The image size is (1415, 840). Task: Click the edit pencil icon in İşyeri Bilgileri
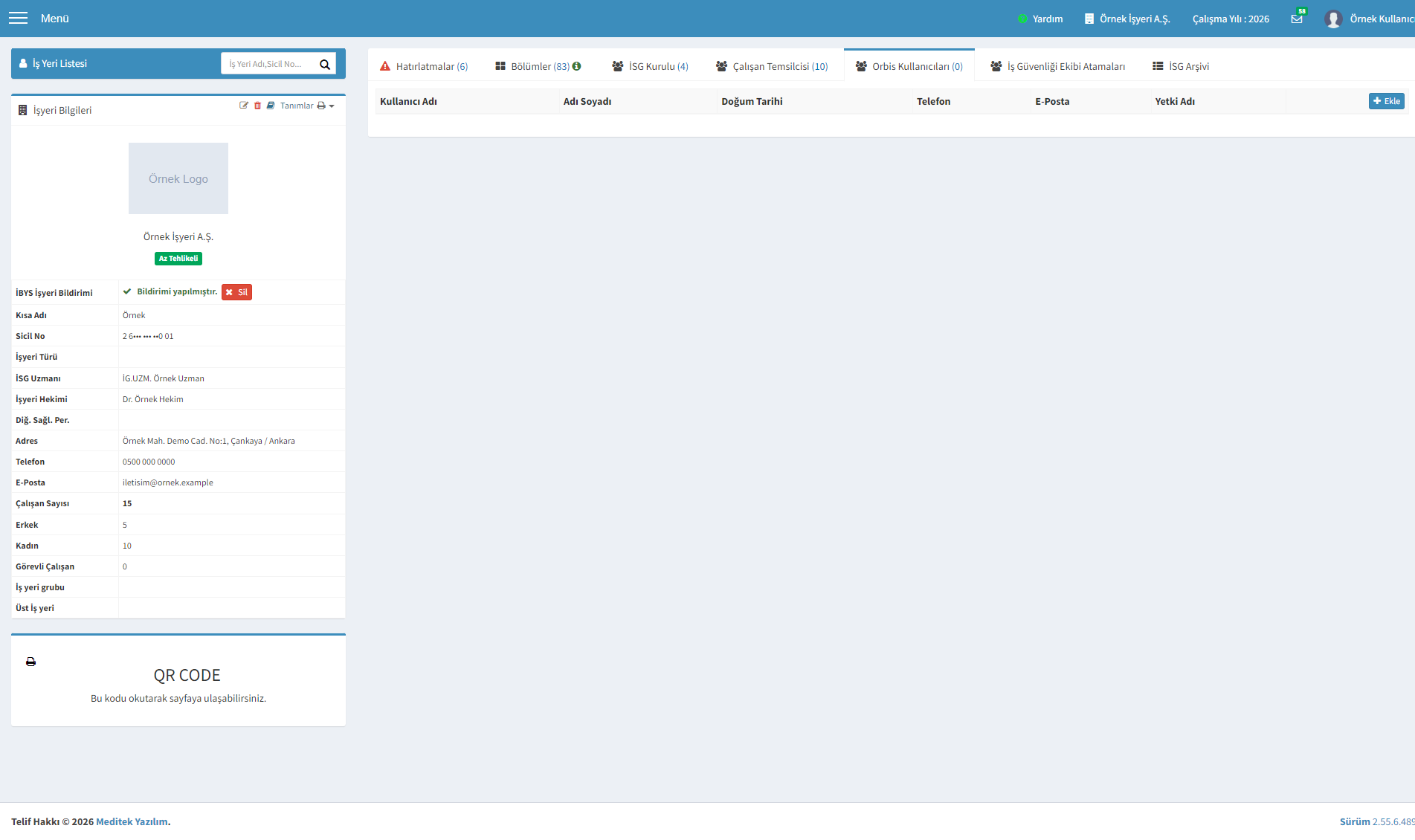[x=243, y=106]
